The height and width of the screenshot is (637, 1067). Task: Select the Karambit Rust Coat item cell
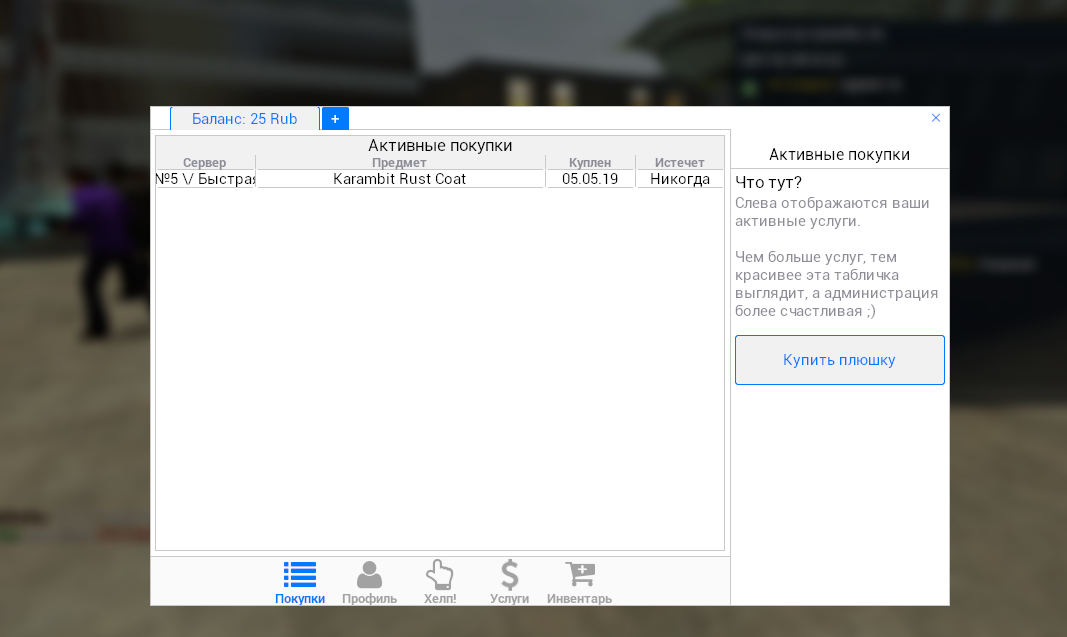[400, 179]
